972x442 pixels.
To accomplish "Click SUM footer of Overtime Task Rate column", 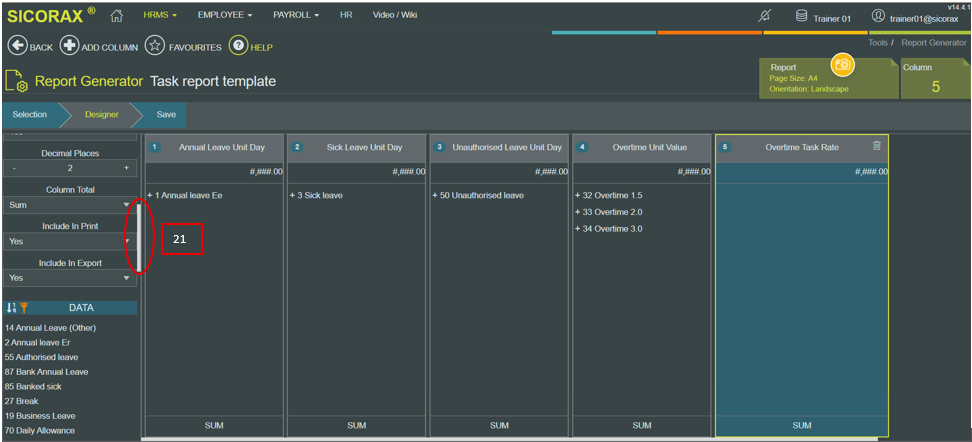I will pyautogui.click(x=802, y=426).
